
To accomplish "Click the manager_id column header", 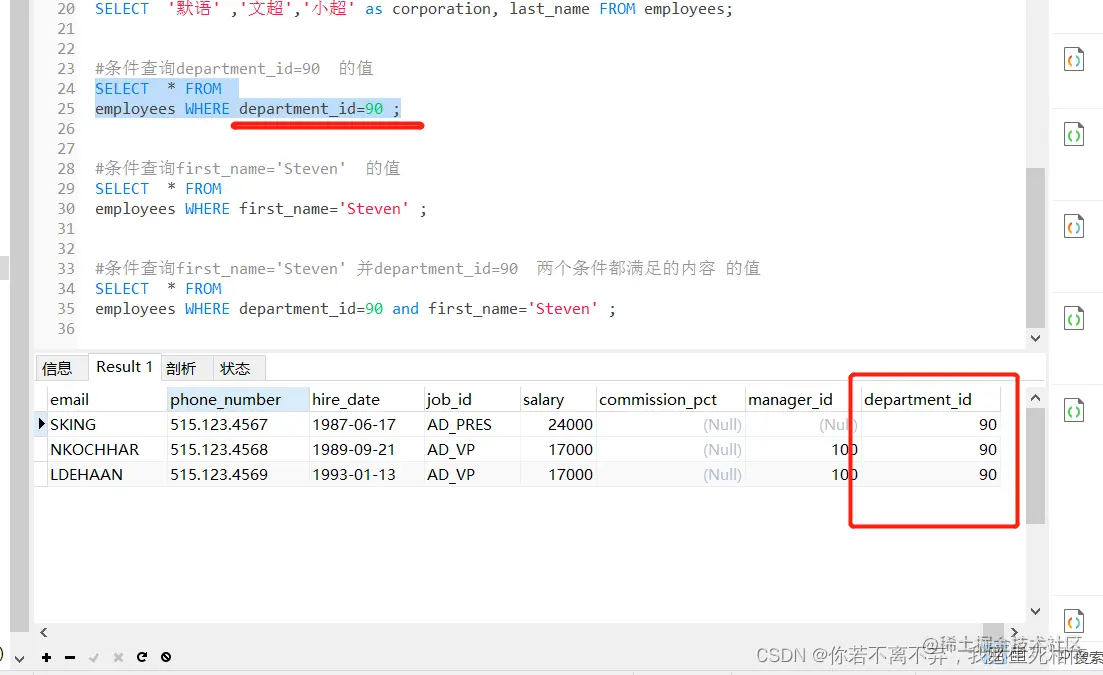I will coord(803,399).
